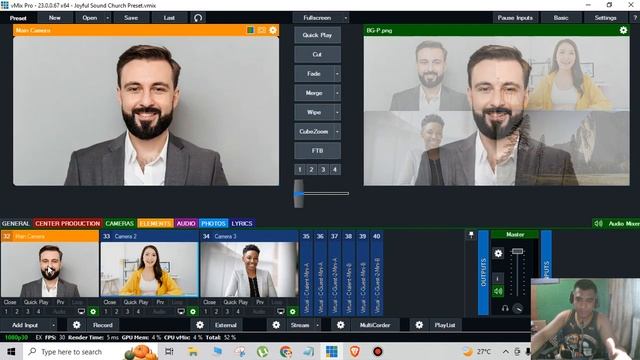
Task: Toggle overlay 1 in the transition panel
Action: [x=300, y=169]
